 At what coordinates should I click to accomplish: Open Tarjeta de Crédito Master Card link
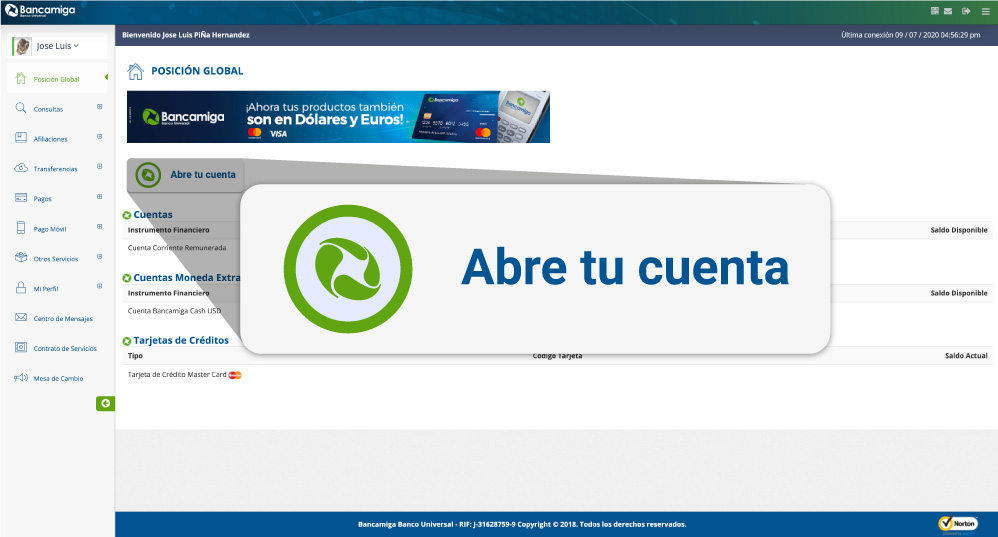point(177,374)
